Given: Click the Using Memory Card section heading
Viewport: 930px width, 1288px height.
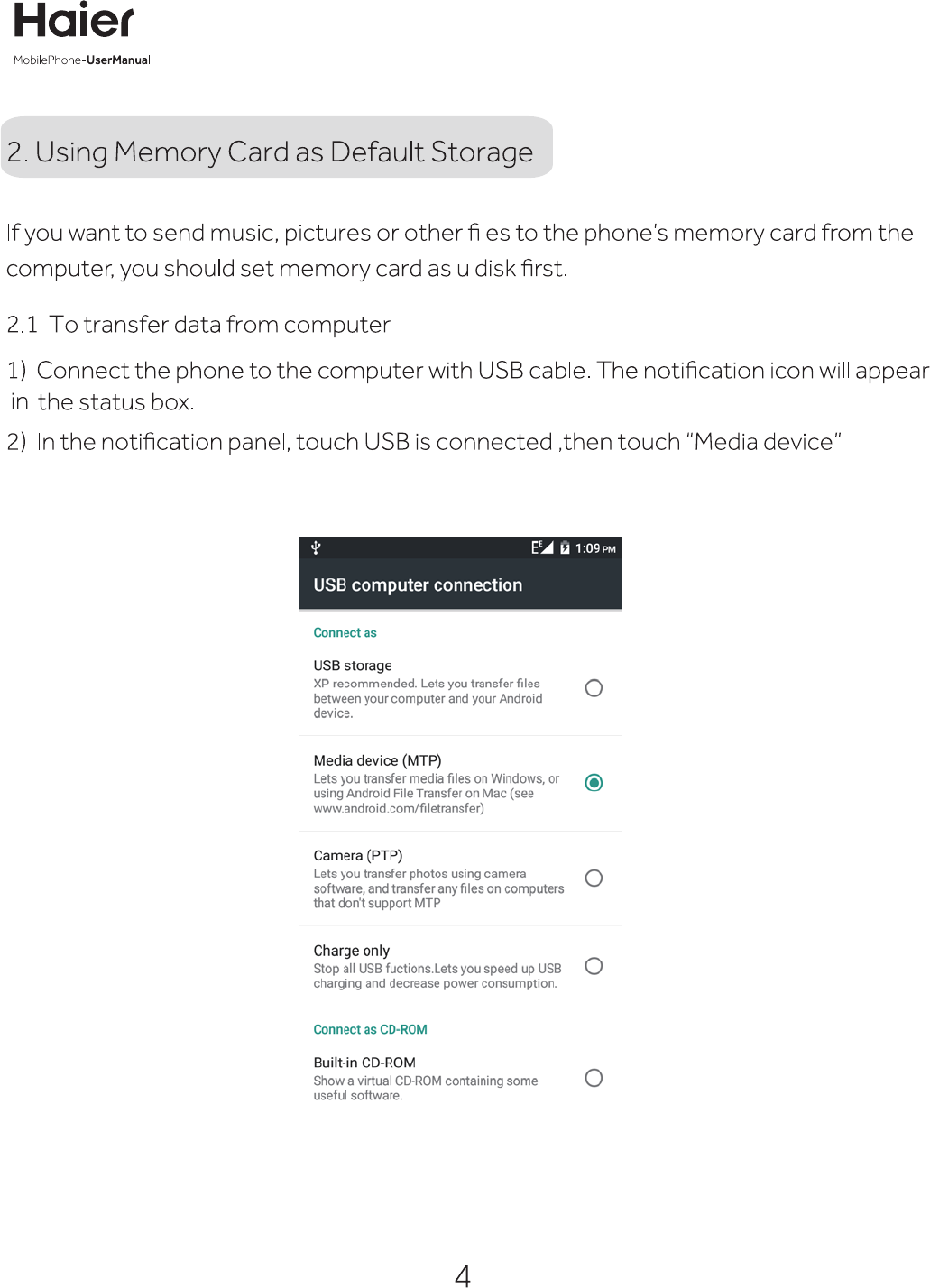Looking at the screenshot, I should [x=270, y=152].
